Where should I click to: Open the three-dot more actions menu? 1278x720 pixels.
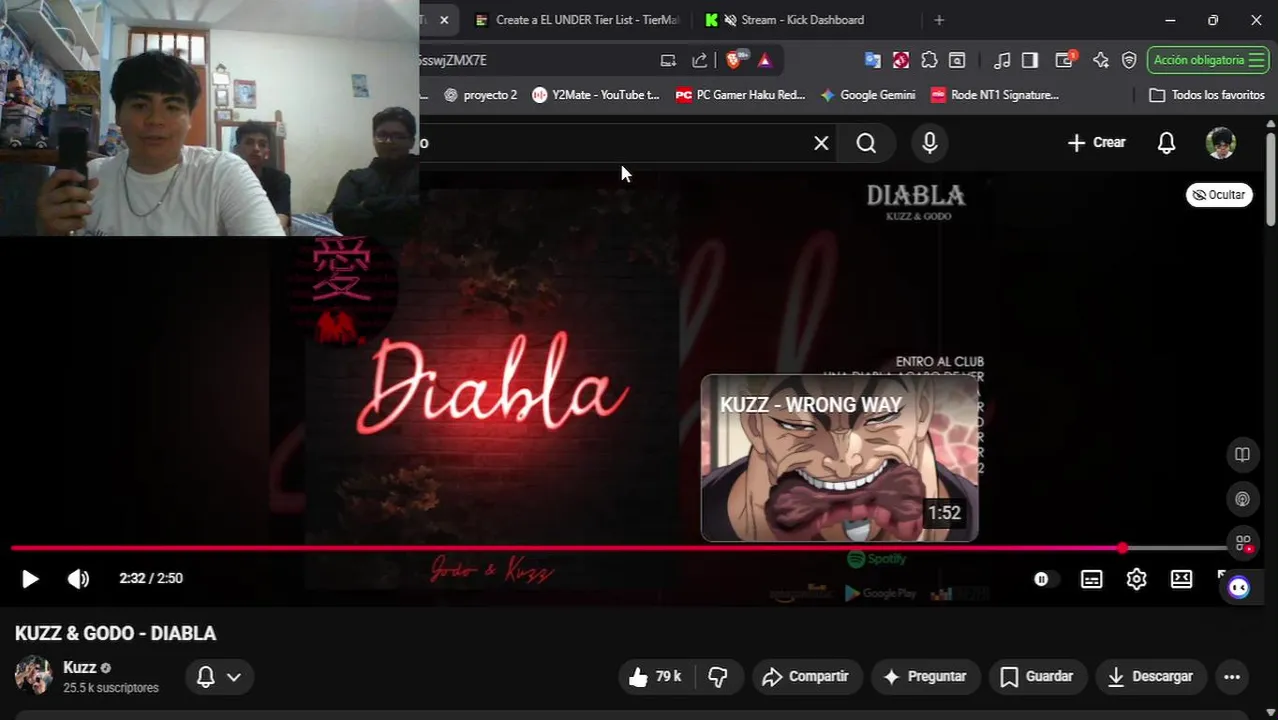pos(1232,677)
